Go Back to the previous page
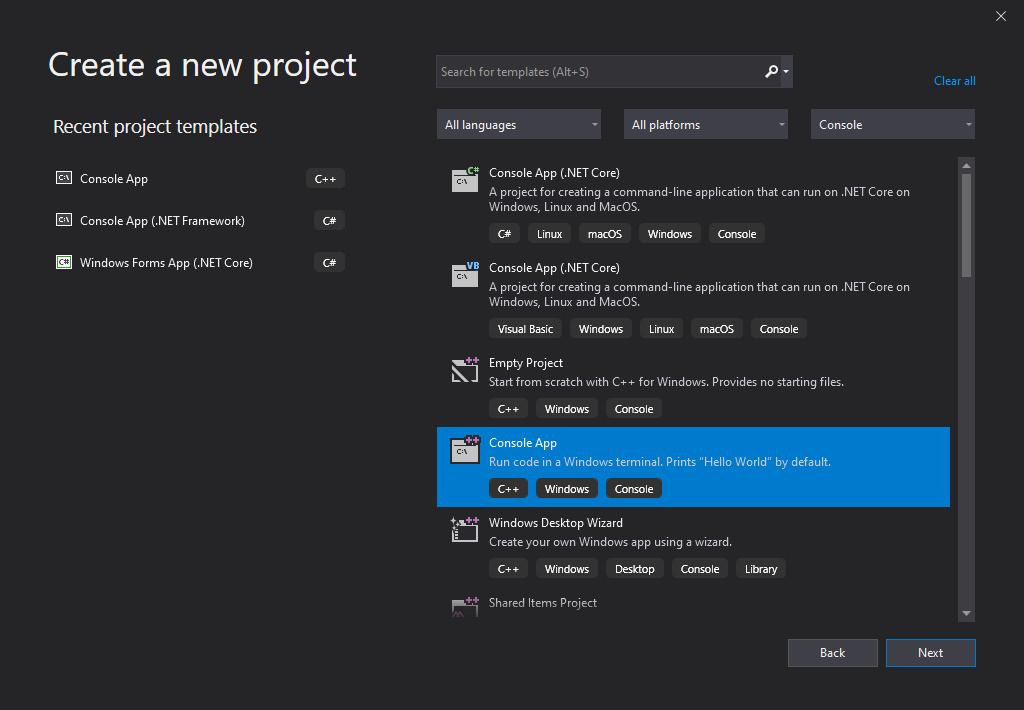 click(x=832, y=653)
